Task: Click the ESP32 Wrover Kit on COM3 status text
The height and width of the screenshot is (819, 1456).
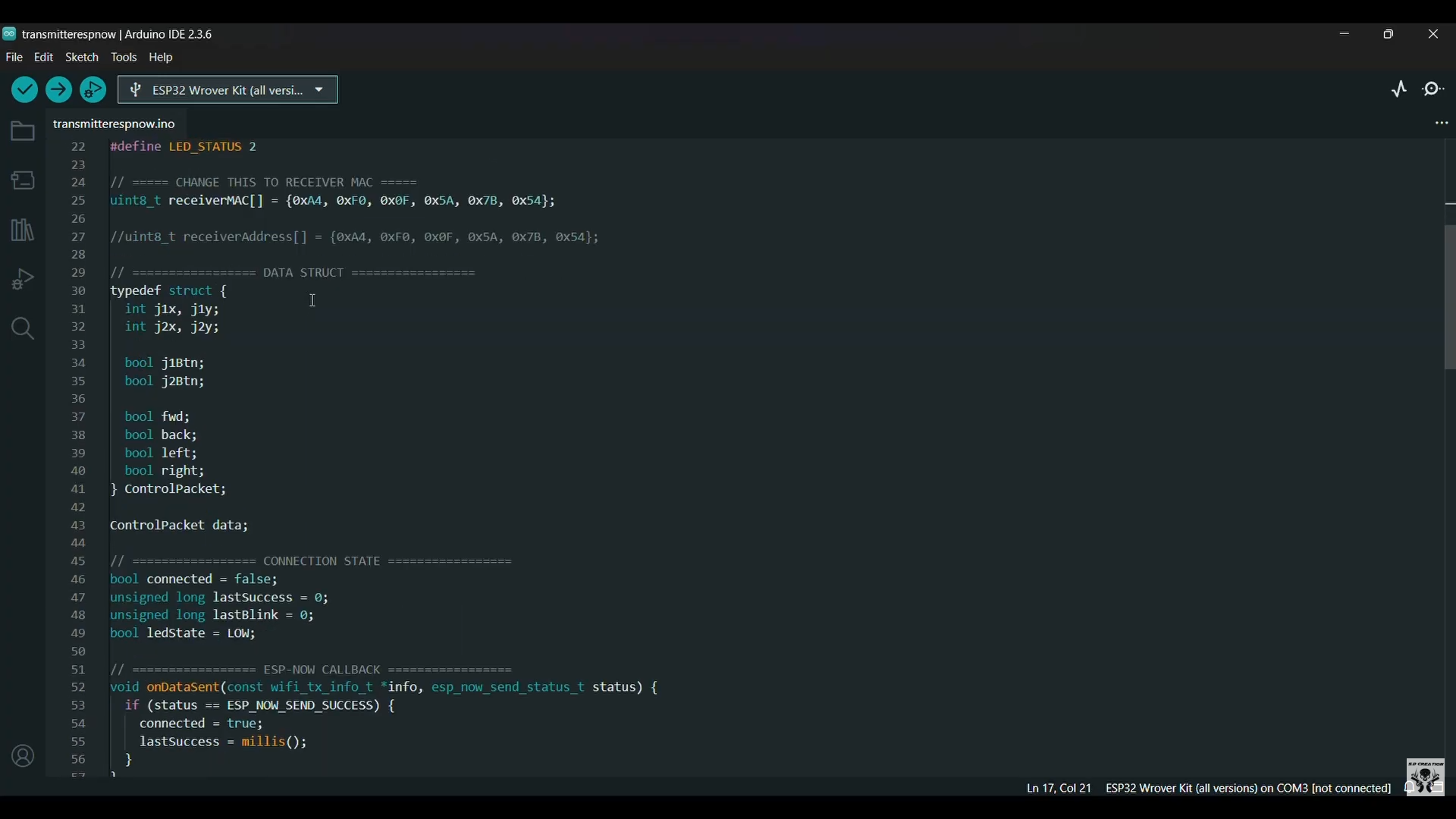Action: pos(1248,789)
